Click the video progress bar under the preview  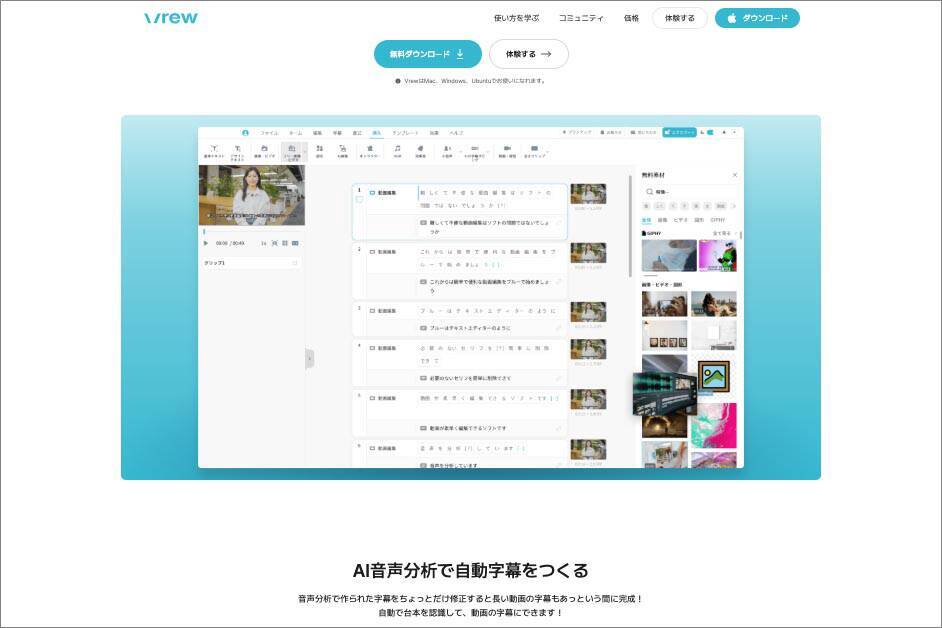click(251, 232)
